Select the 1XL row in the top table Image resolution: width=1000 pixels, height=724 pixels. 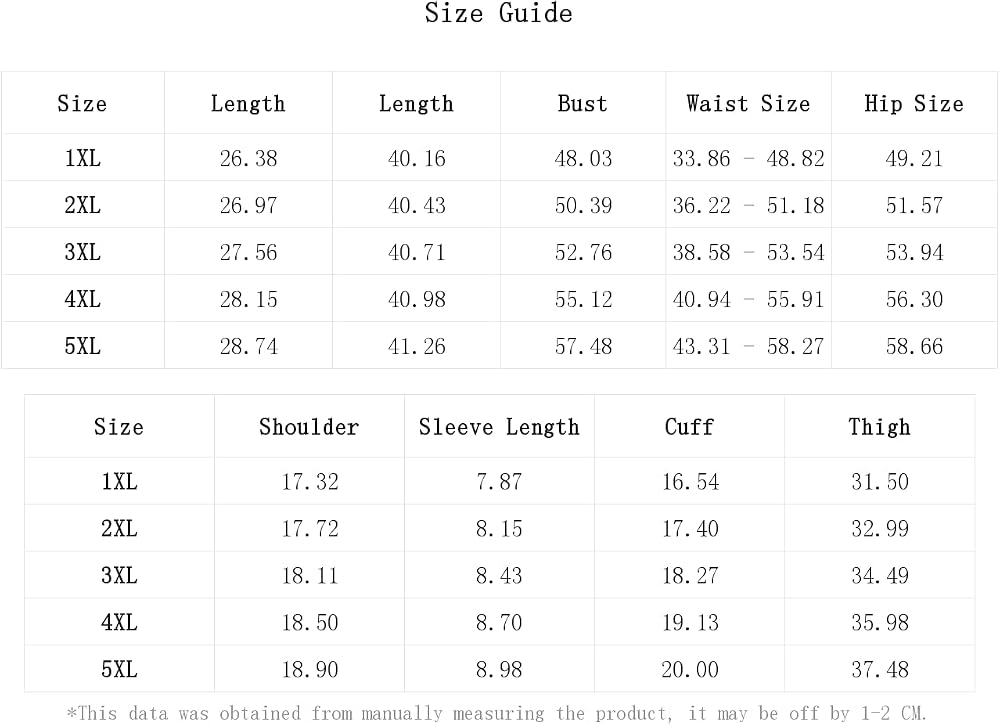point(499,158)
